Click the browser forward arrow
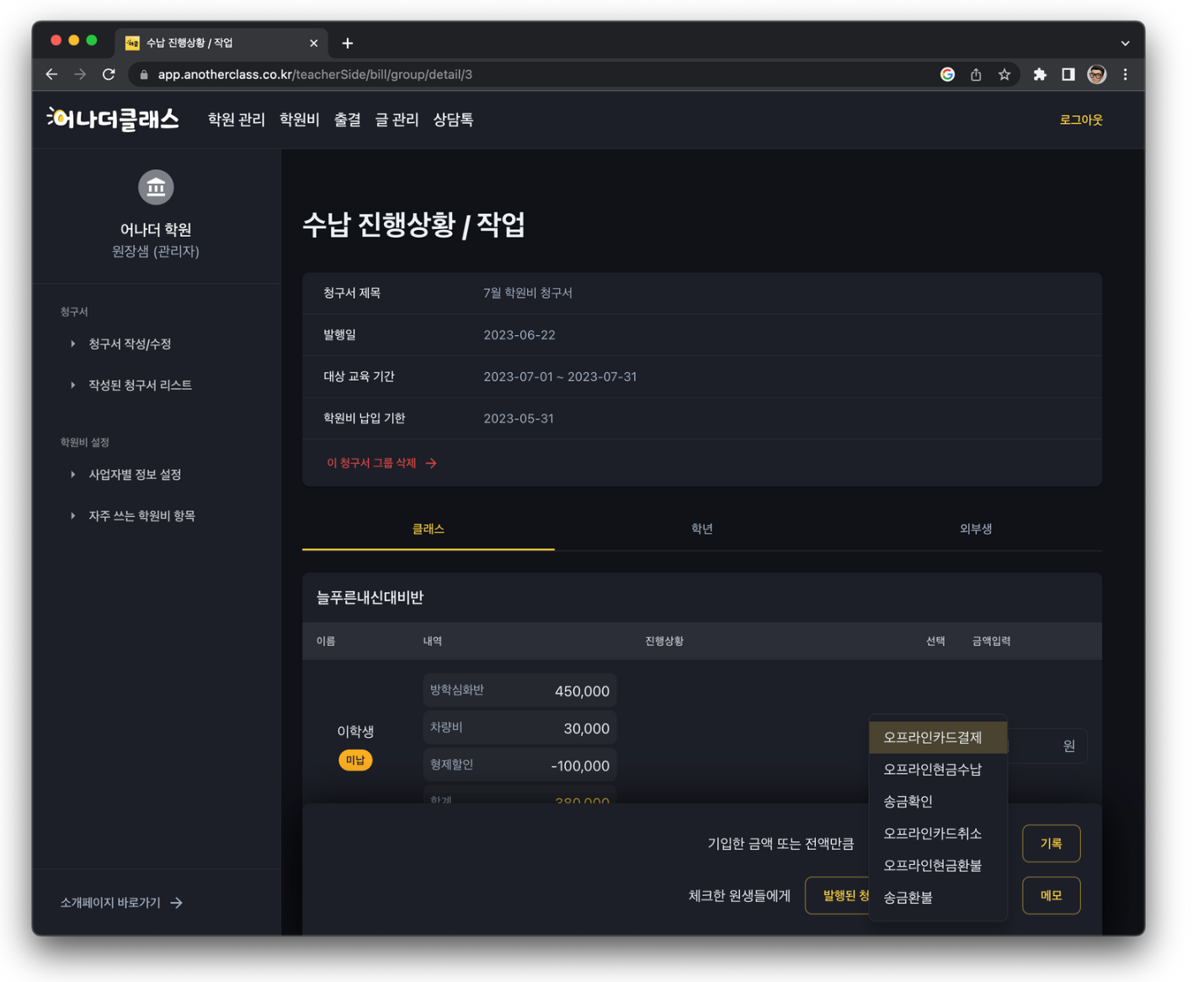The width and height of the screenshot is (1204, 982). point(80,74)
